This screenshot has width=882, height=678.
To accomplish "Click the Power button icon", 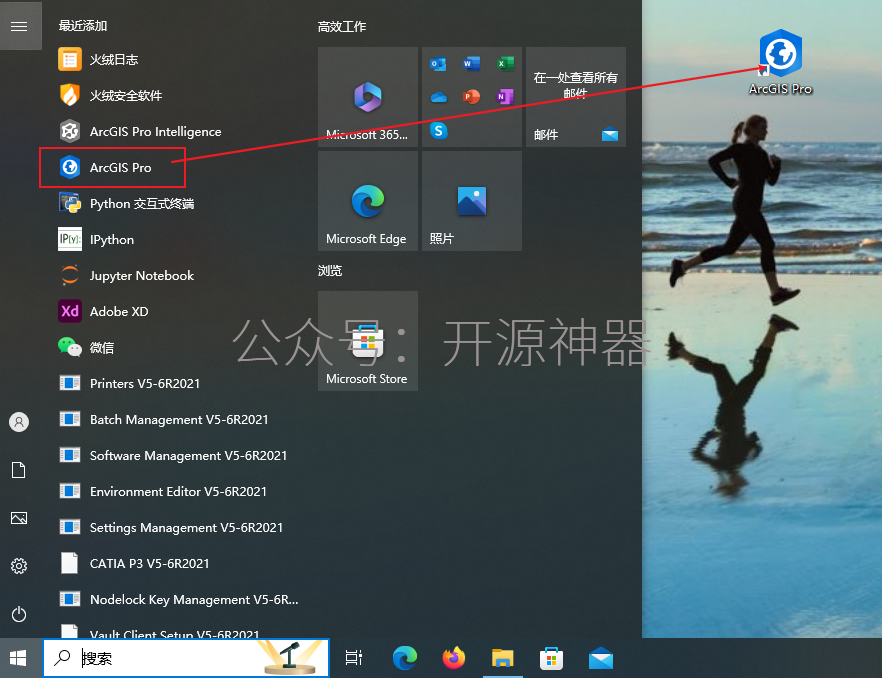I will coord(19,614).
